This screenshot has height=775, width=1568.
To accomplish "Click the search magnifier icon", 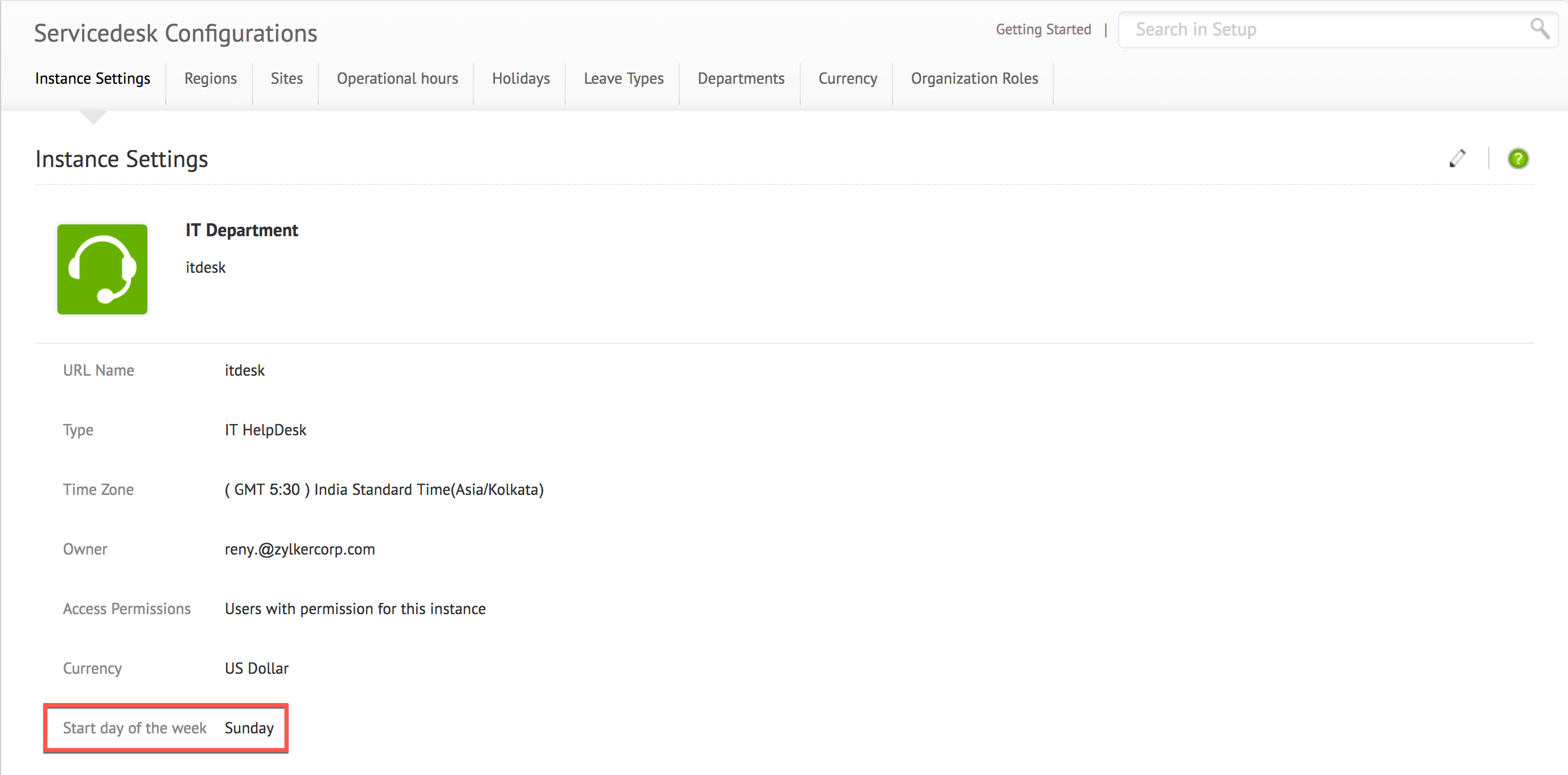I will pyautogui.click(x=1539, y=28).
